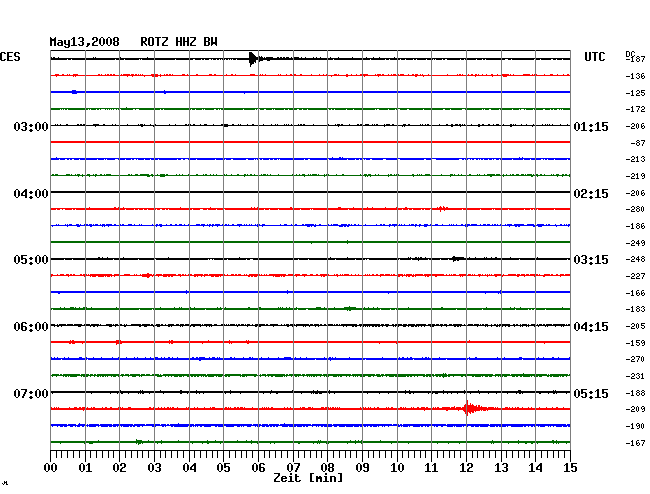Select the 11 minute axis label
650x494 pixels.
[432, 468]
